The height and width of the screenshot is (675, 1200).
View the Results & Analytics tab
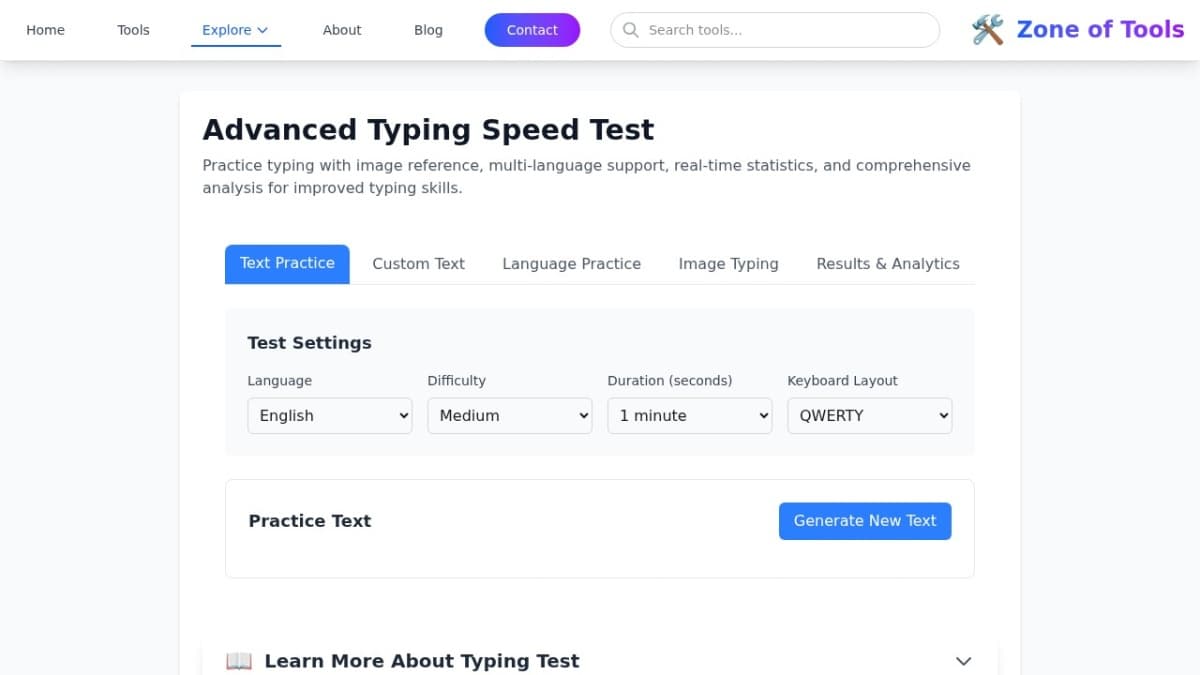[887, 263]
